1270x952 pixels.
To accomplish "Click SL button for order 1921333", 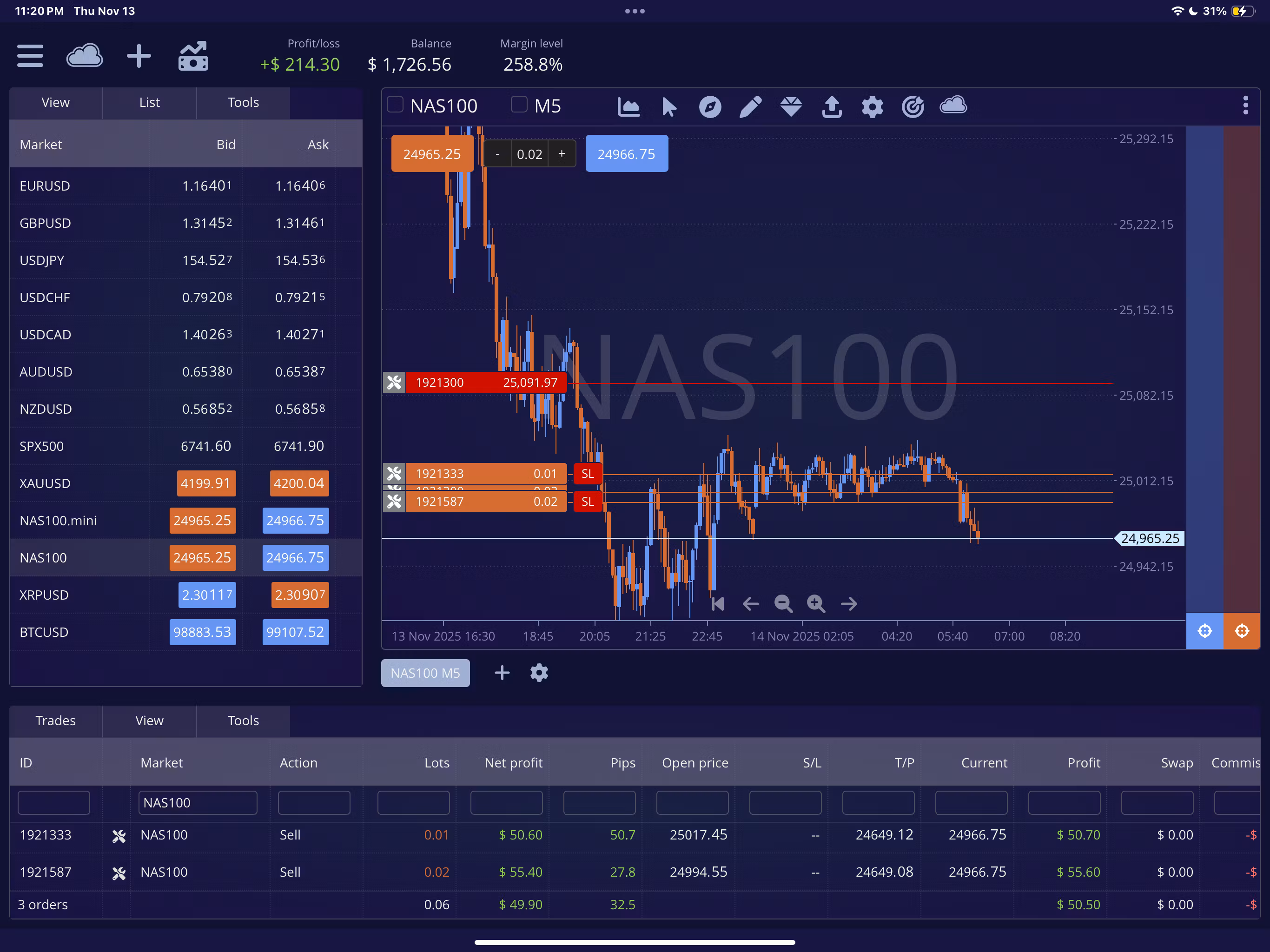I will click(x=587, y=474).
